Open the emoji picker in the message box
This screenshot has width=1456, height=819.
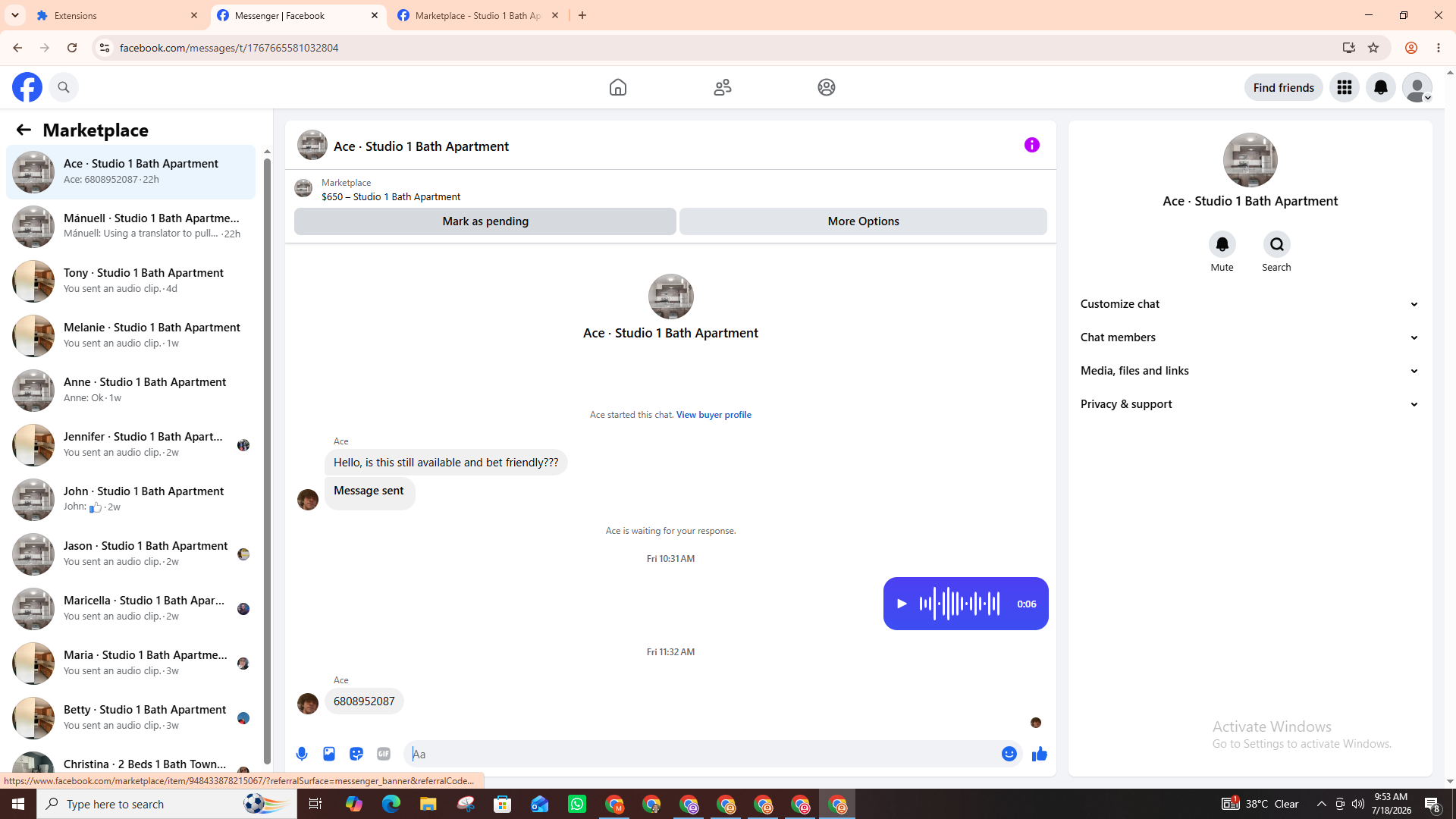click(1009, 754)
